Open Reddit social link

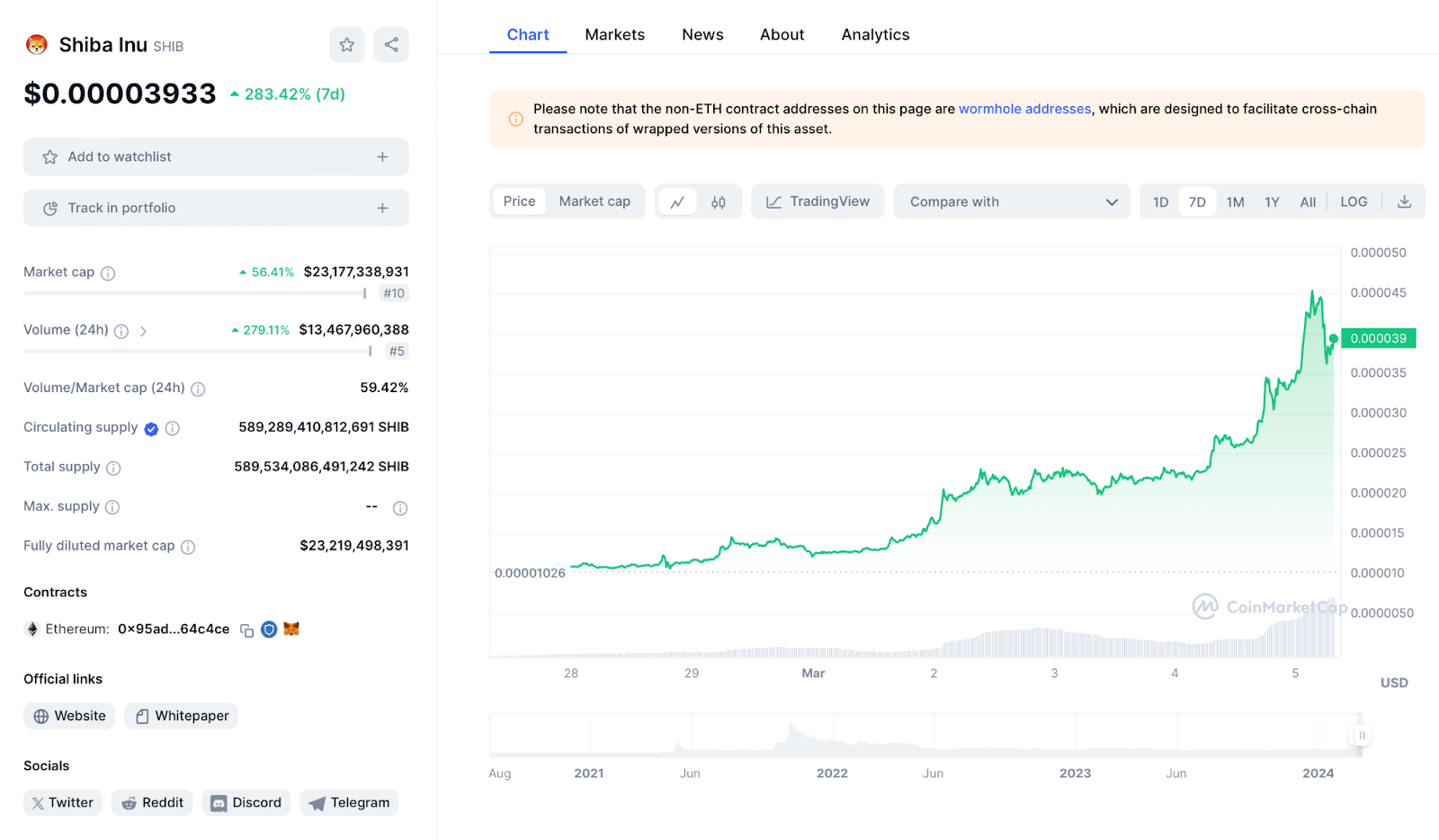pos(152,802)
